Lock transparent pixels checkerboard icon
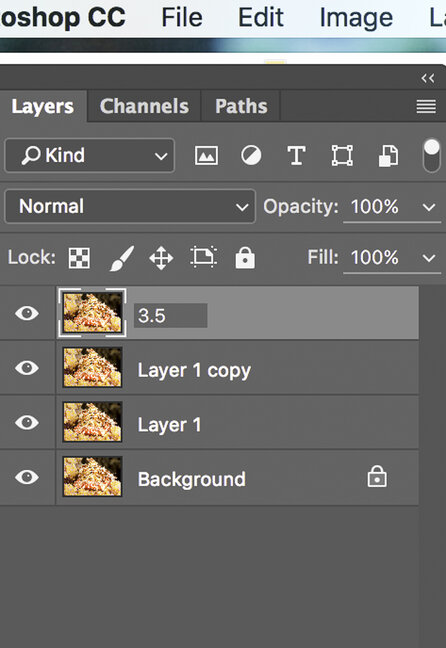Screen dimensions: 446x648 point(79,258)
